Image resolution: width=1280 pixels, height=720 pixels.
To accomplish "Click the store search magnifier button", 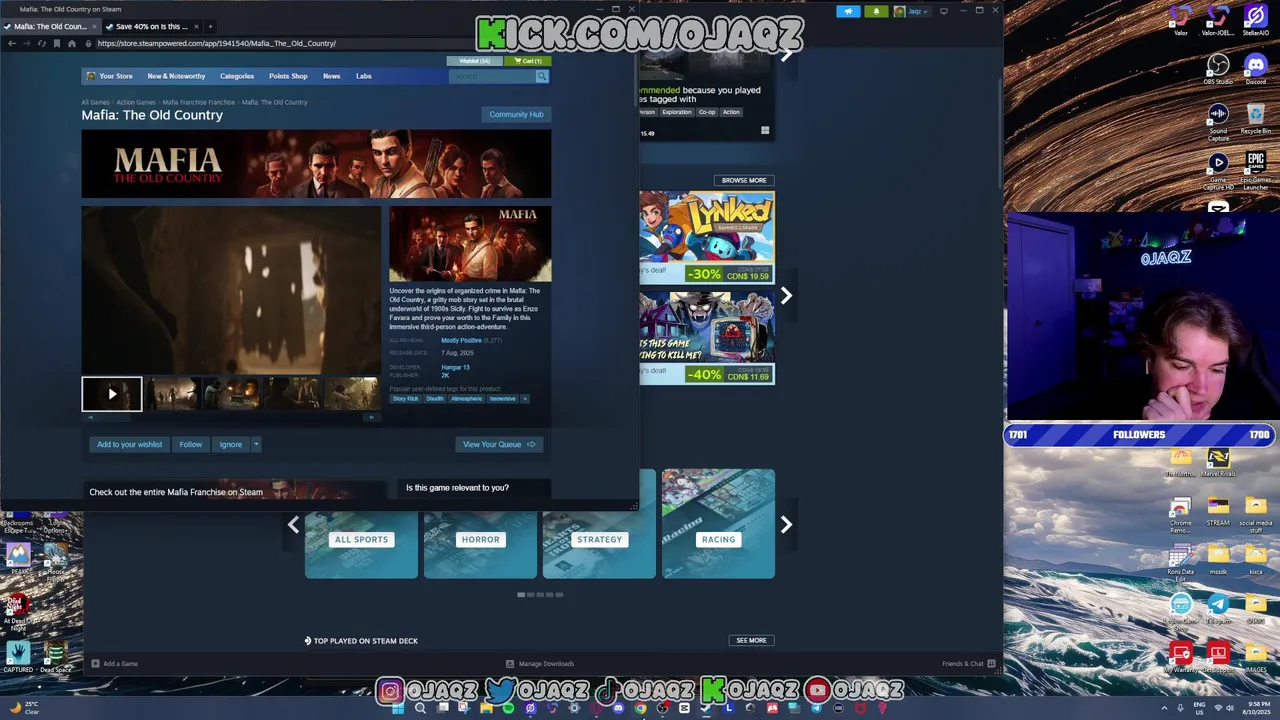I will point(542,76).
